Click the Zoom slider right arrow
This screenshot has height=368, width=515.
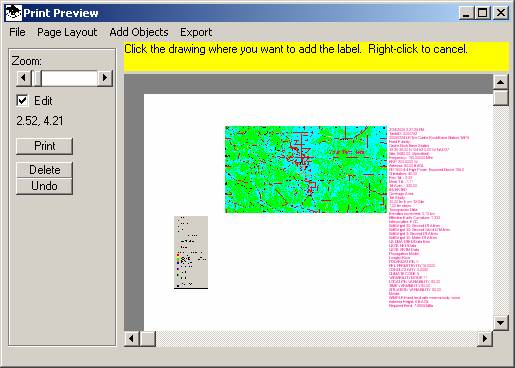click(x=105, y=78)
